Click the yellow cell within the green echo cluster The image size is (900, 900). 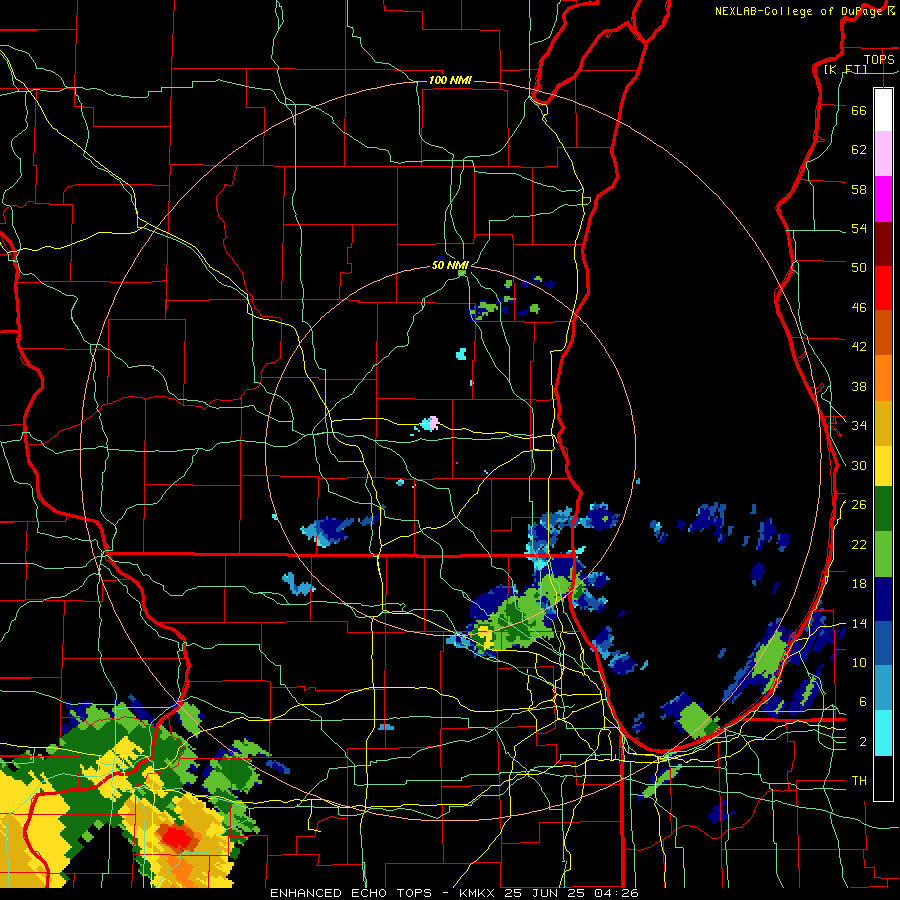(484, 637)
